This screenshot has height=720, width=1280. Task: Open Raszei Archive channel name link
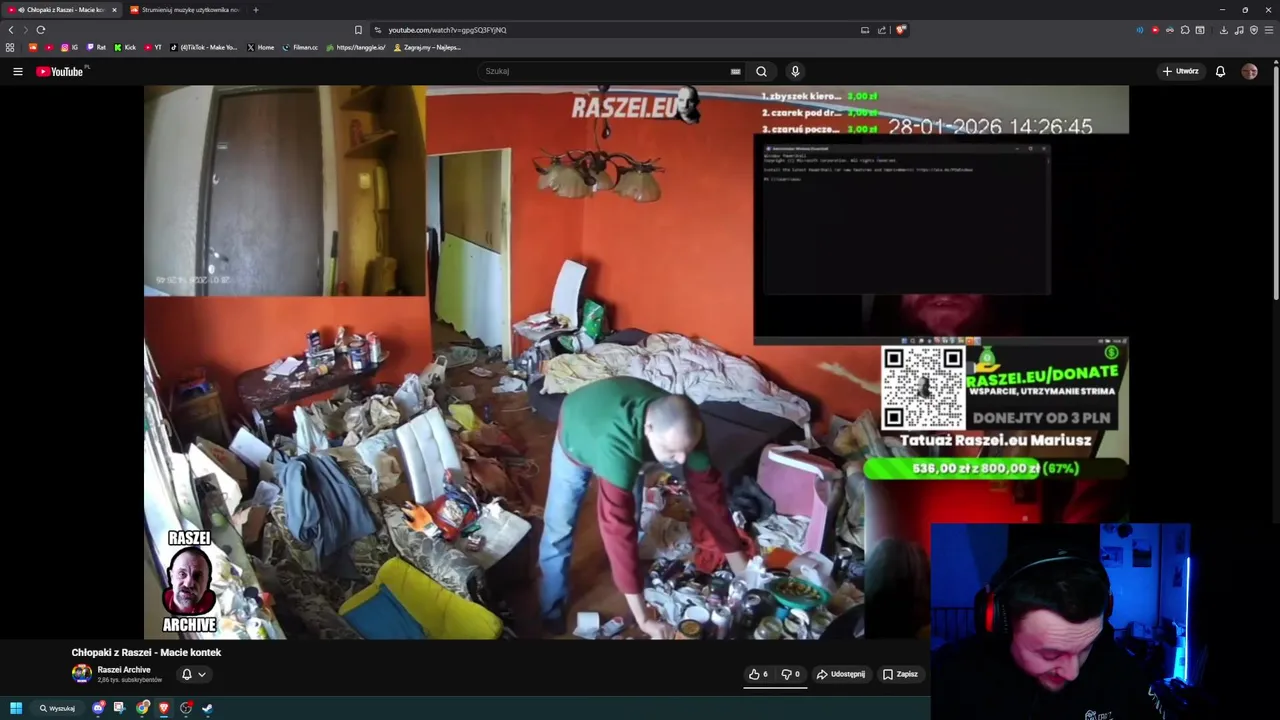pyautogui.click(x=124, y=670)
